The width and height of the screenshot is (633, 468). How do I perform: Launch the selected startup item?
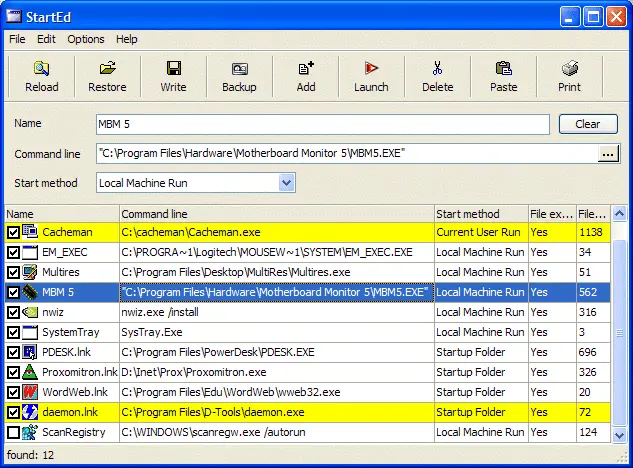click(x=371, y=69)
